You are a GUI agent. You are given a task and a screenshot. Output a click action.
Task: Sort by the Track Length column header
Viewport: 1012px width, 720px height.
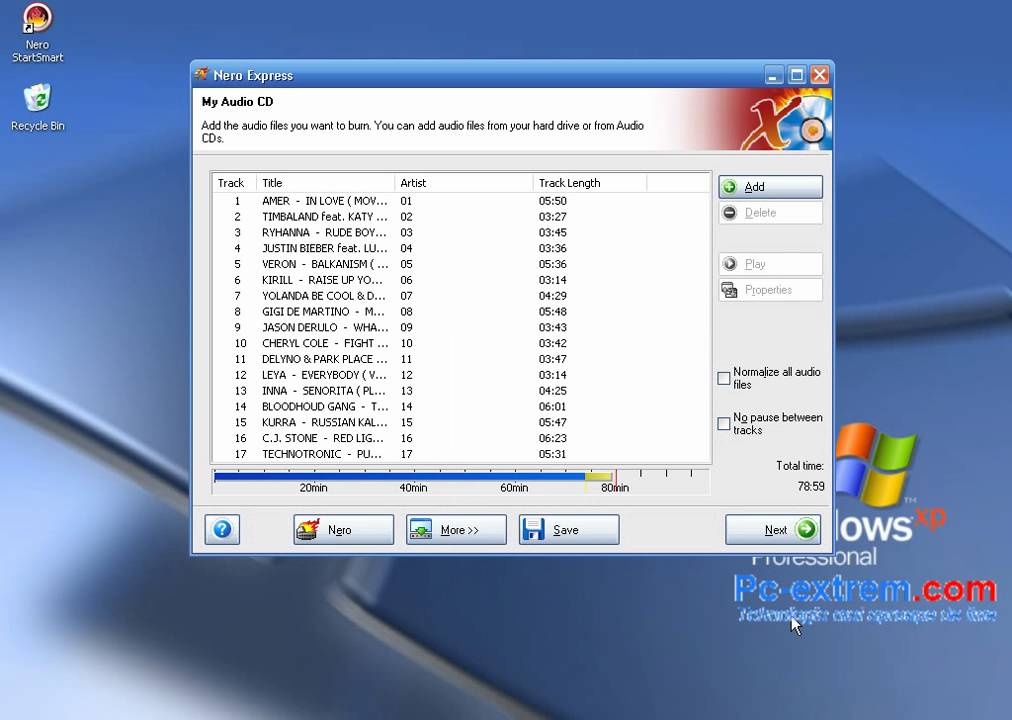point(590,183)
